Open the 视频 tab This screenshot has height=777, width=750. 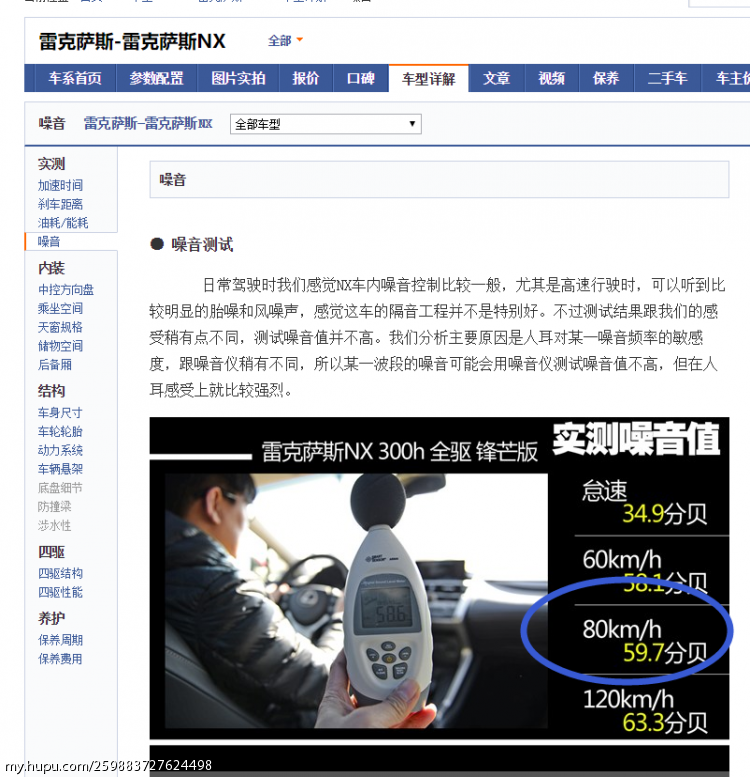(x=552, y=78)
